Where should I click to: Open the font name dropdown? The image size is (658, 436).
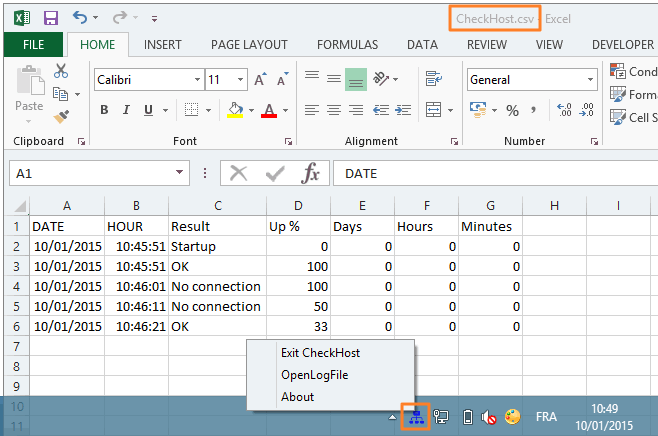(197, 79)
